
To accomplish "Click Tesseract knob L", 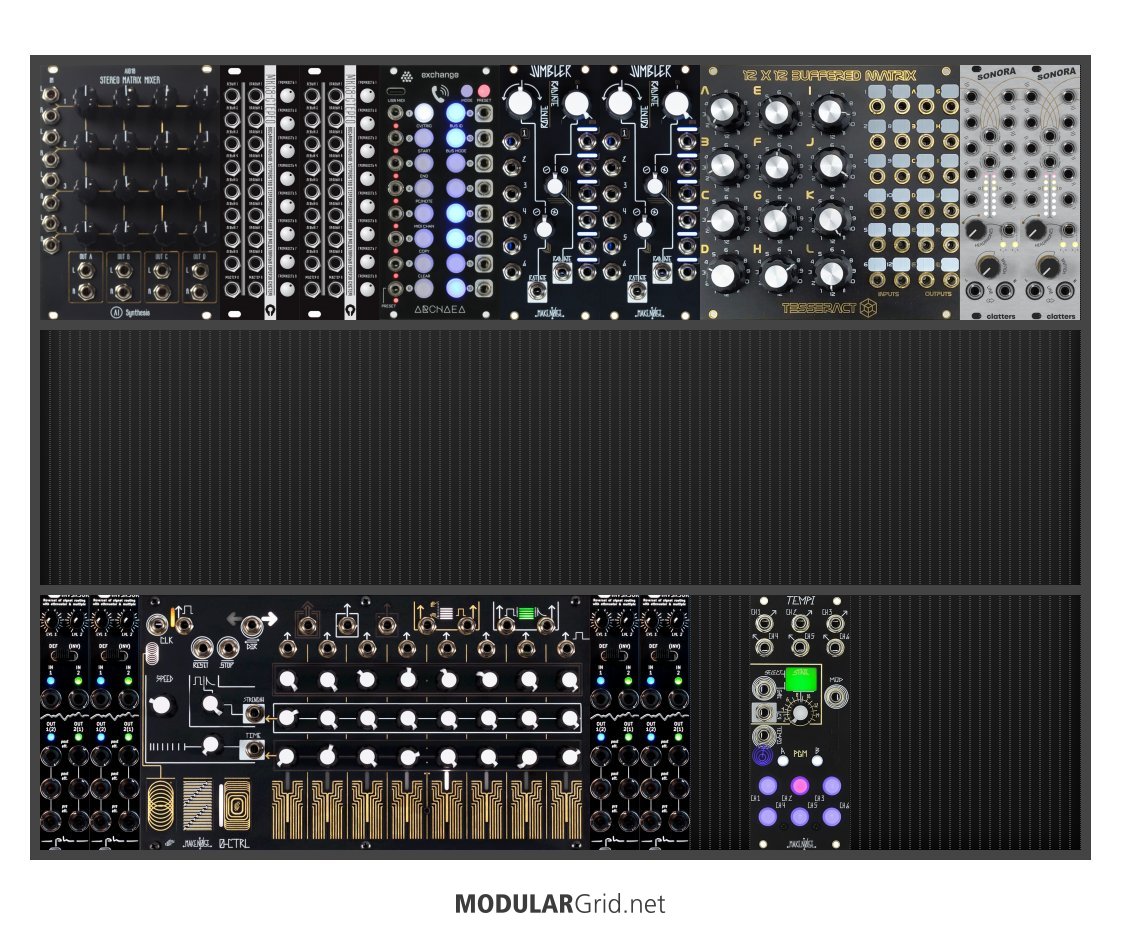I will (831, 272).
